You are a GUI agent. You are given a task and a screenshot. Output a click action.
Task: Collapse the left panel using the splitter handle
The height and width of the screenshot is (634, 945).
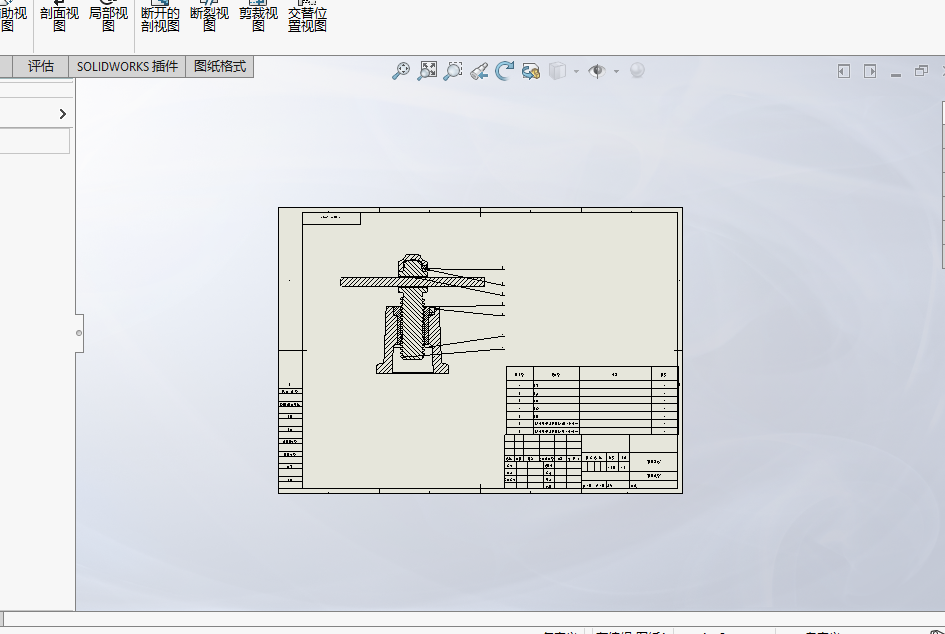pyautogui.click(x=79, y=333)
